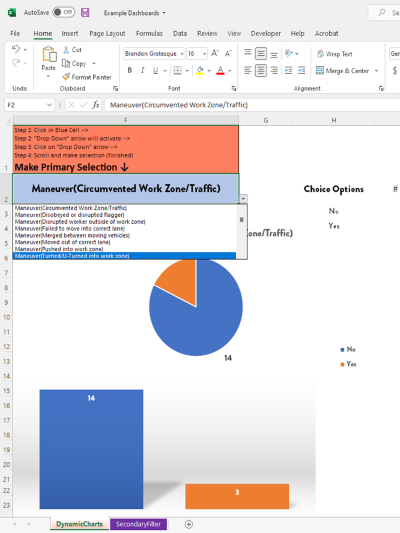Click the Format Painter icon
This screenshot has width=400, height=533.
66,77
